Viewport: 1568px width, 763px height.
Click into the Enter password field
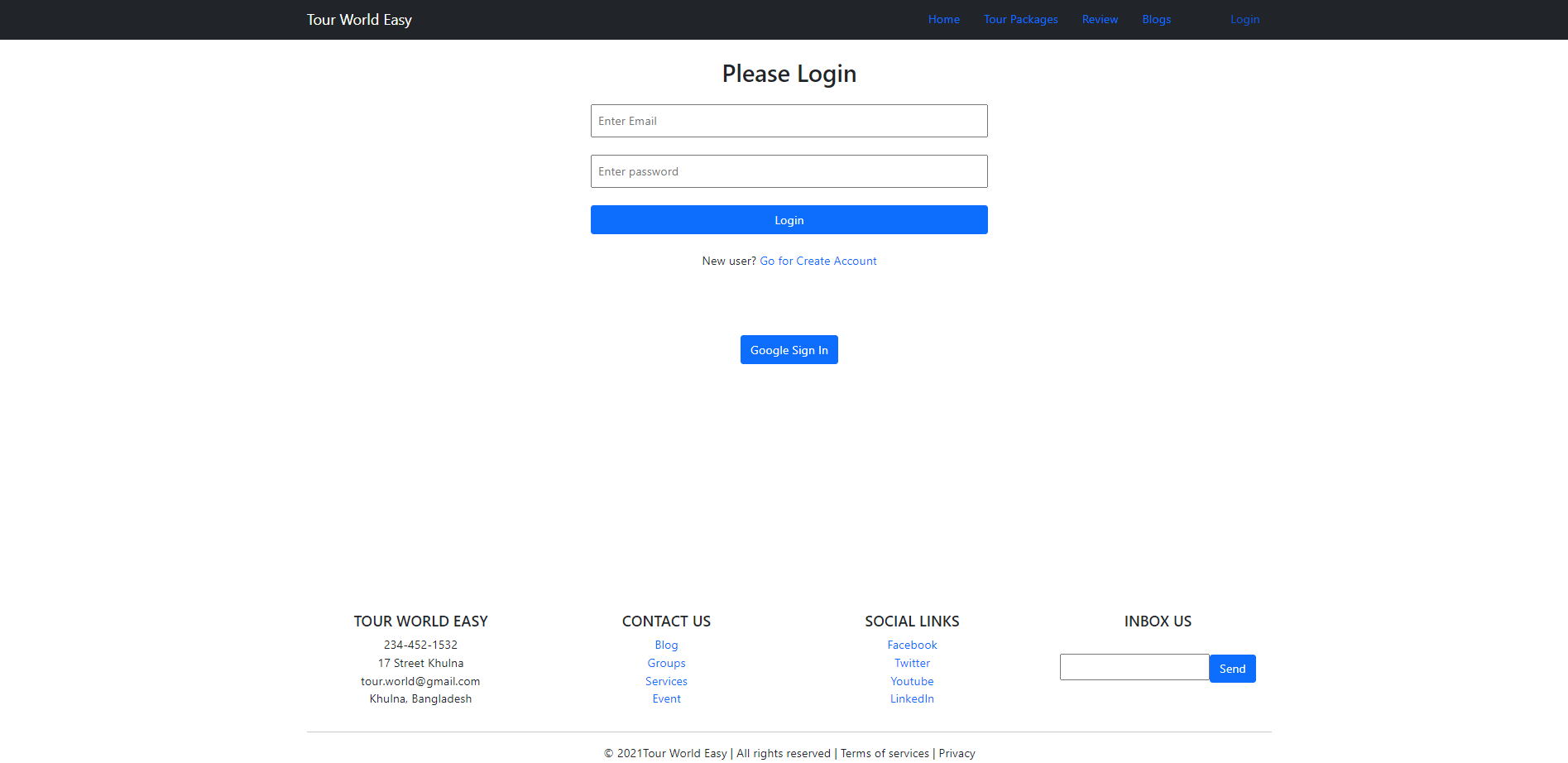(x=789, y=171)
